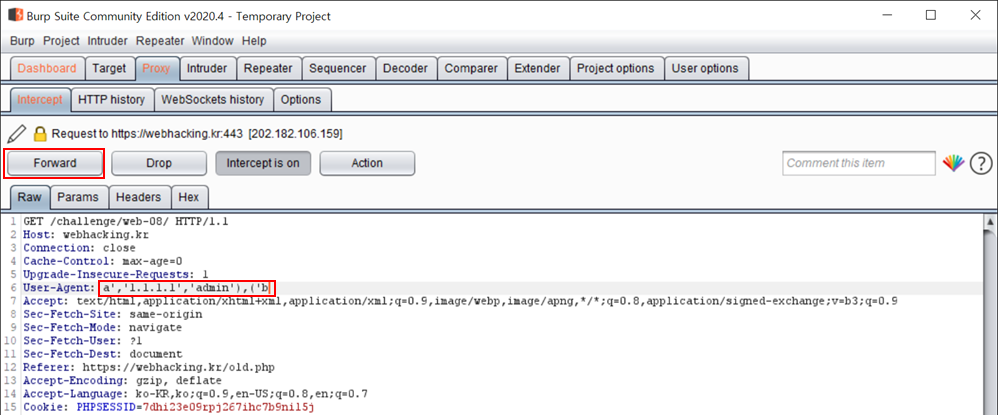
Task: Click the Sec-Fetch-Site: same-origin line
Action: tap(113, 315)
